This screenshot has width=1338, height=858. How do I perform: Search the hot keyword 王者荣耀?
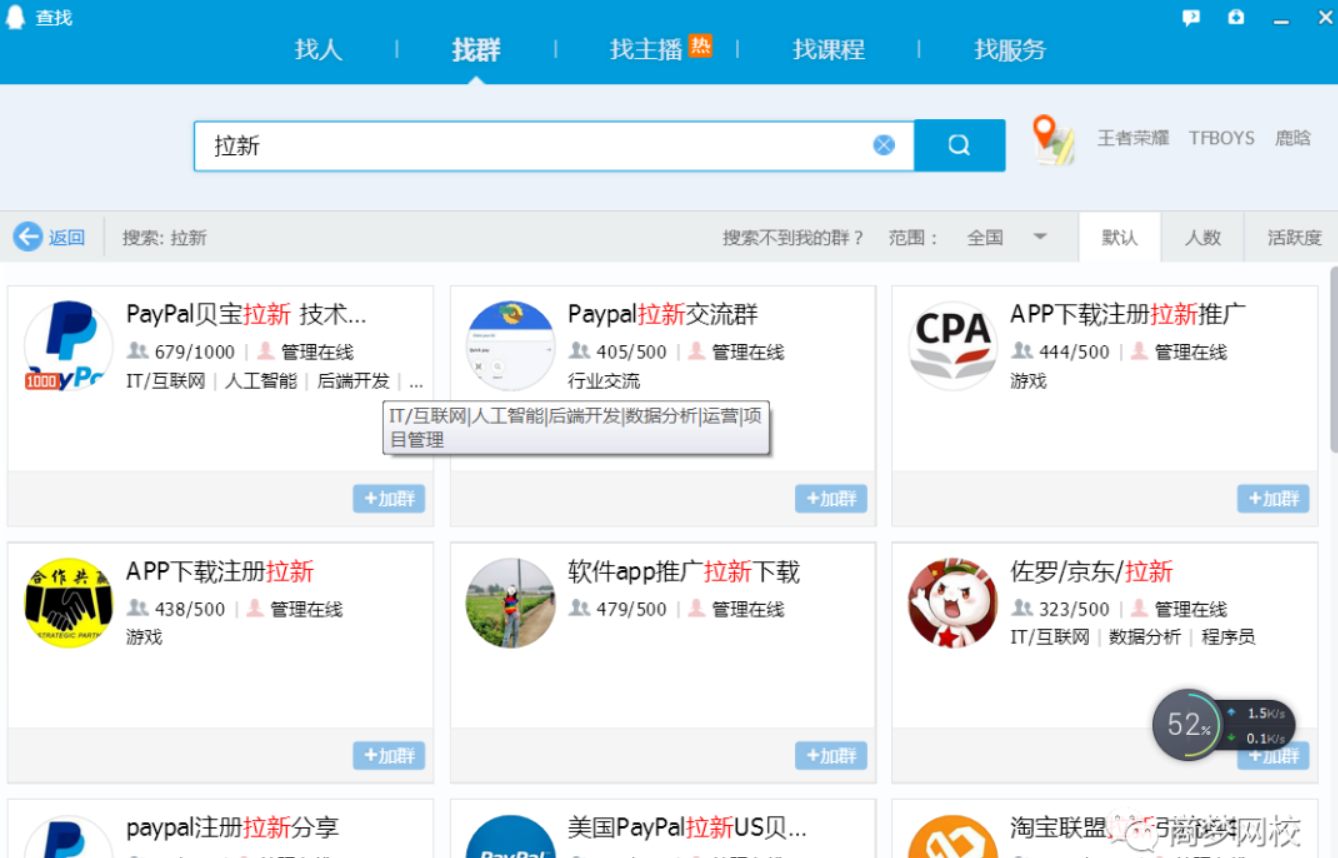pyautogui.click(x=1133, y=138)
